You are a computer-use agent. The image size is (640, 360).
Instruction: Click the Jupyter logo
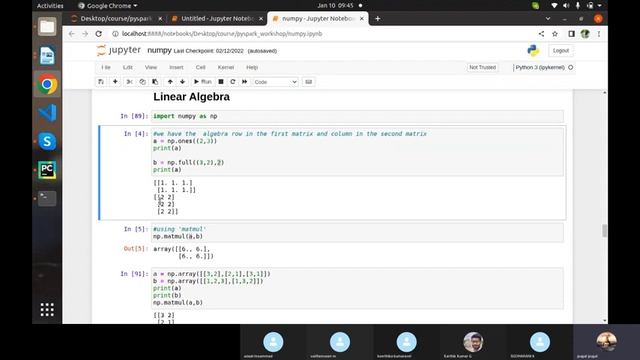(119, 50)
